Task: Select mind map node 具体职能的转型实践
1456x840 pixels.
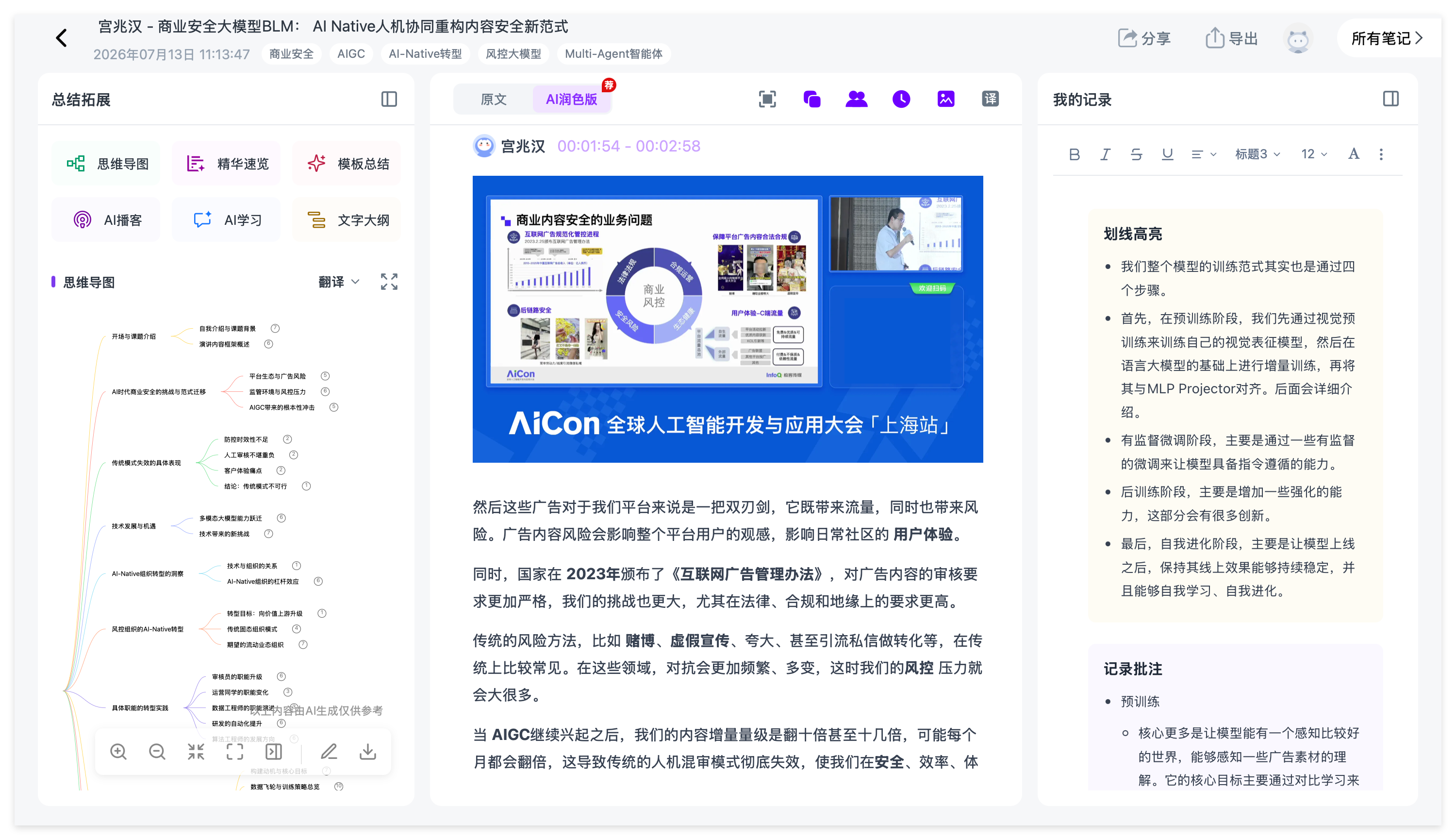Action: (x=140, y=708)
